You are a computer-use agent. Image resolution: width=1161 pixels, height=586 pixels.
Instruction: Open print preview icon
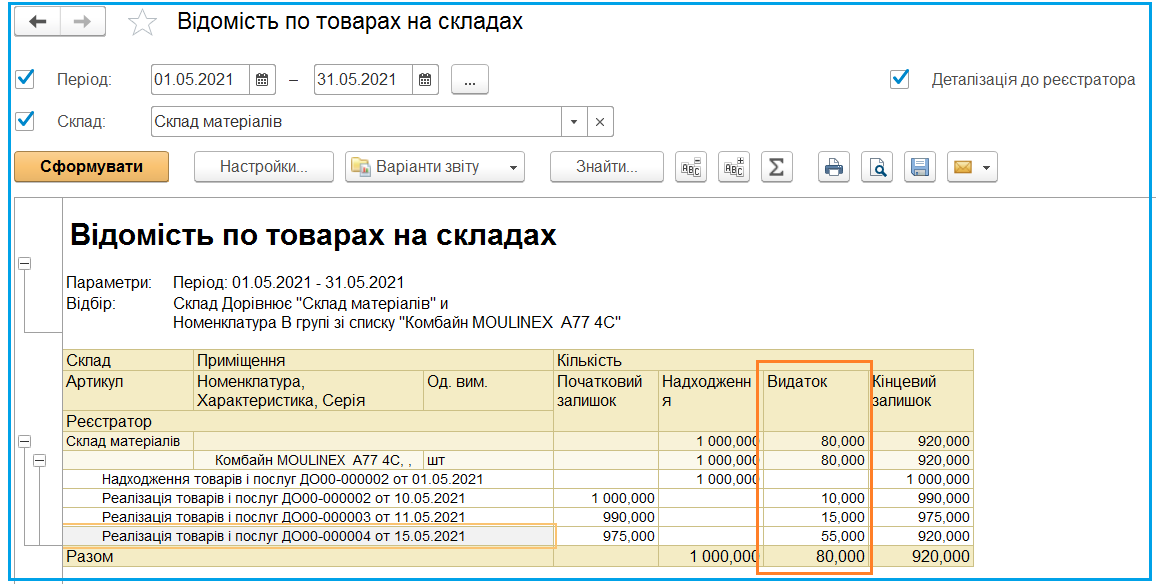tap(877, 167)
